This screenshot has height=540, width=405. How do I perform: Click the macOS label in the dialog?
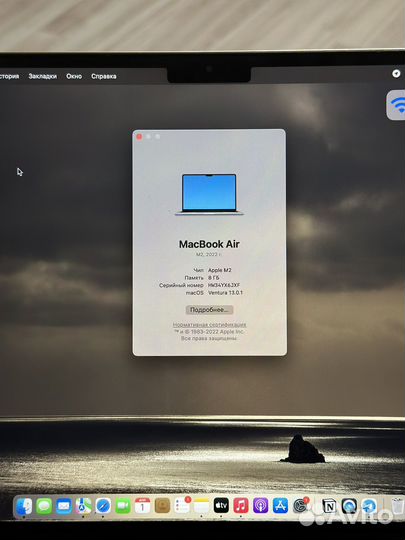[x=195, y=292]
